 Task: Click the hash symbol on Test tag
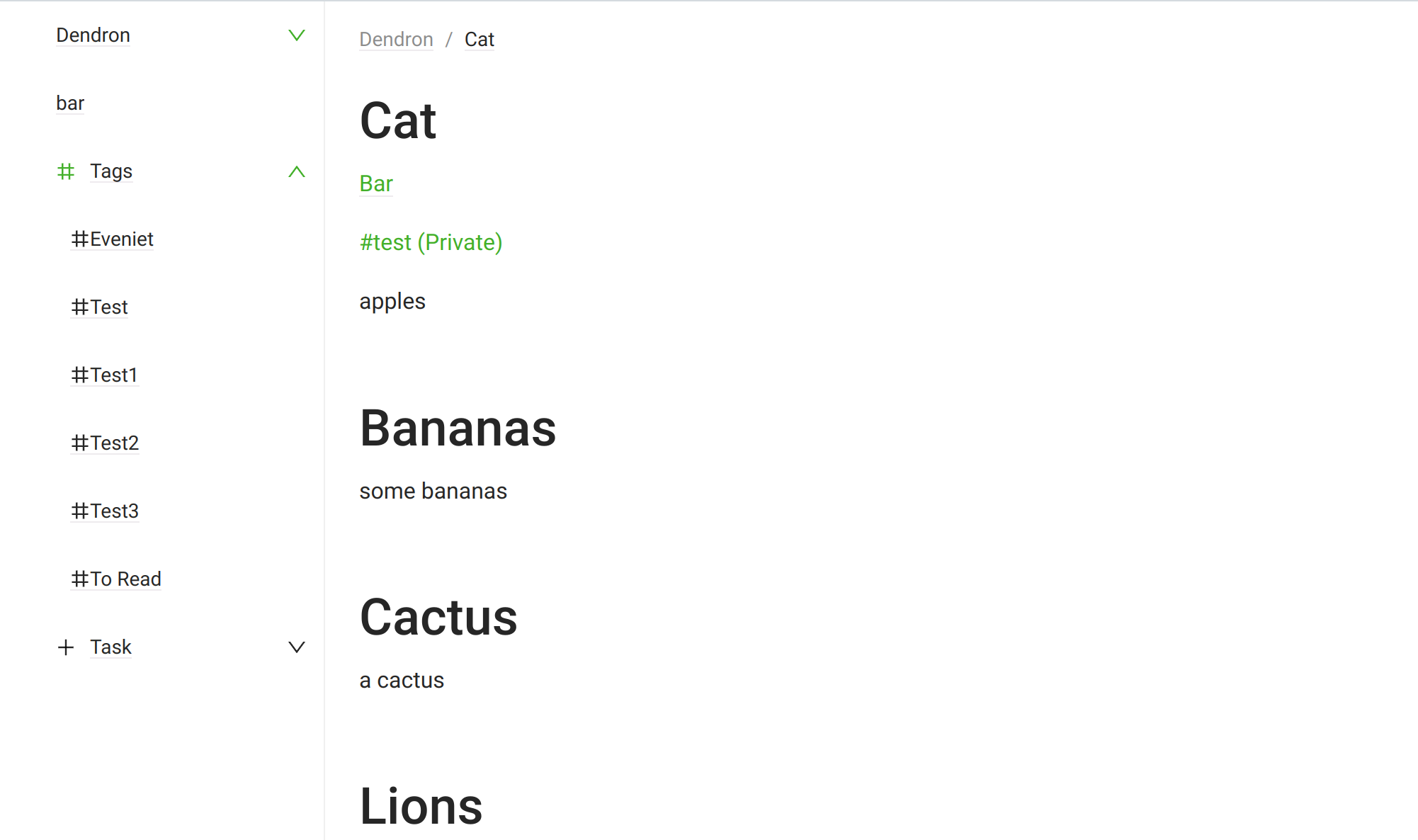click(79, 307)
